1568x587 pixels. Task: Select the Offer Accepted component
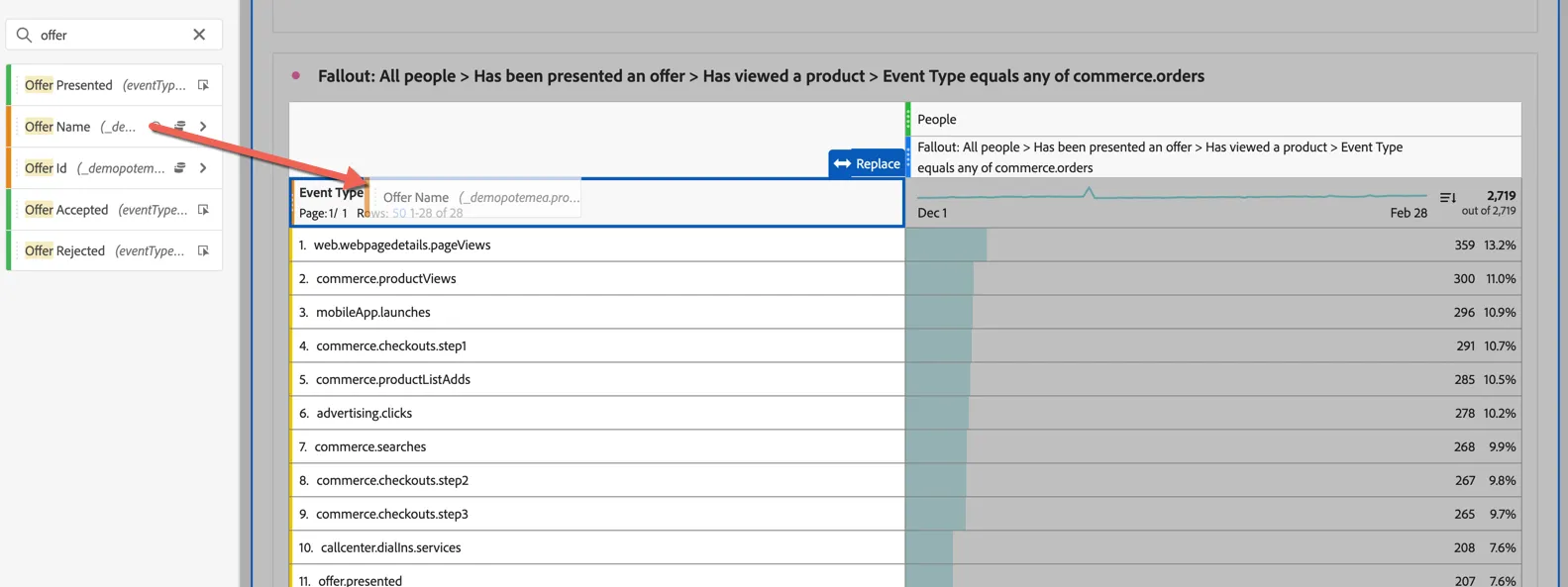pyautogui.click(x=114, y=210)
